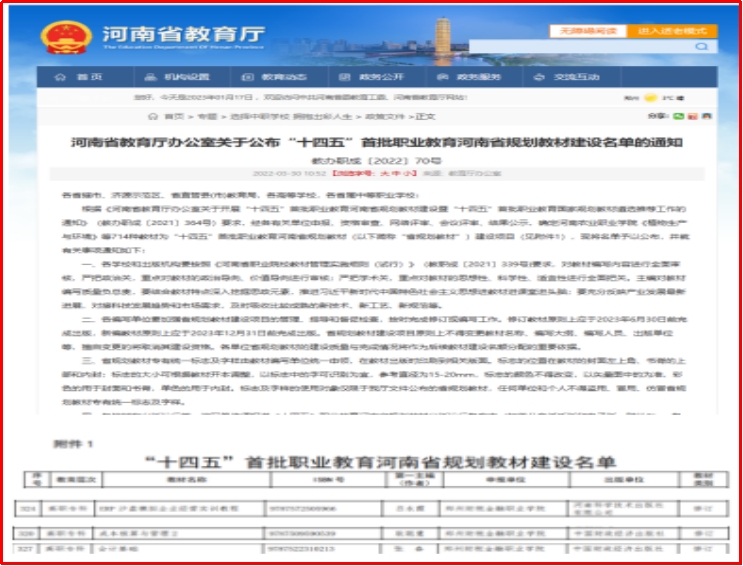Click serial number 327 in the table
The image size is (743, 566).
coord(27,549)
